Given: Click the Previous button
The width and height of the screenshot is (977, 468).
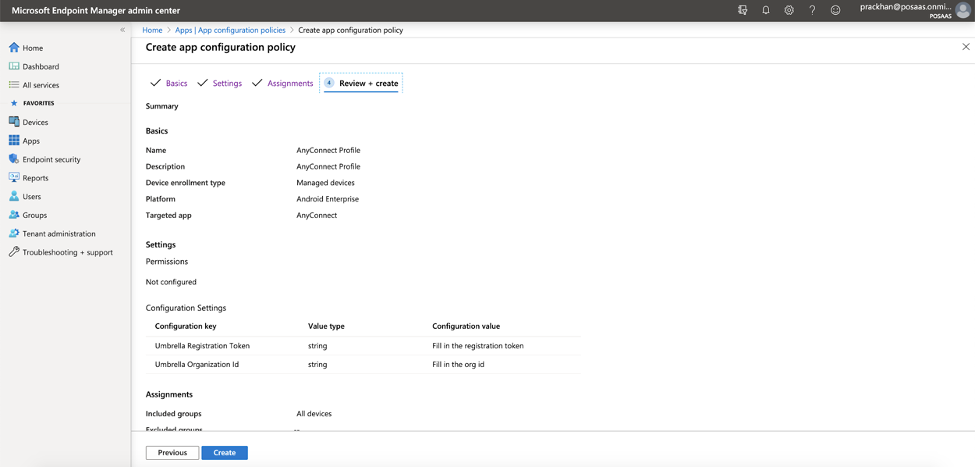Looking at the screenshot, I should click(x=173, y=453).
